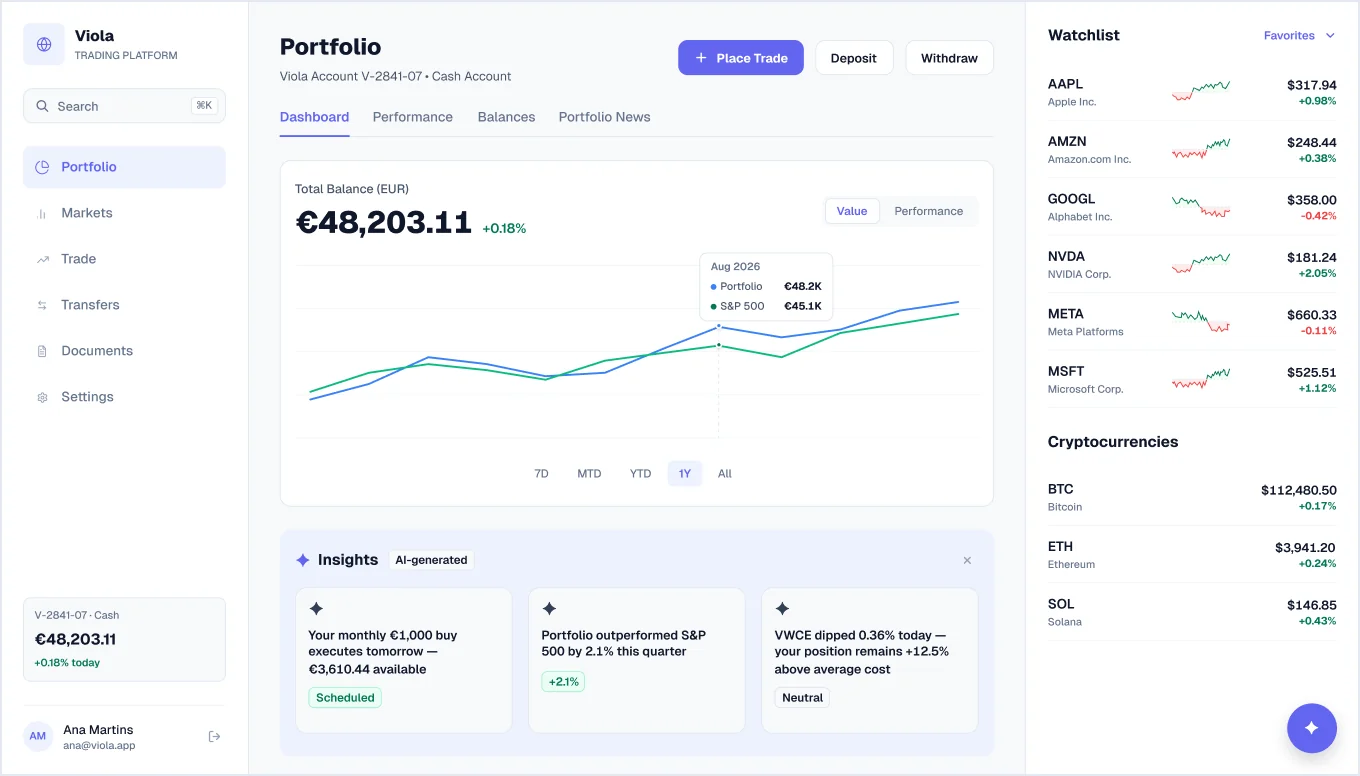
Task: Click the Portfolio pie chart icon
Action: (42, 167)
